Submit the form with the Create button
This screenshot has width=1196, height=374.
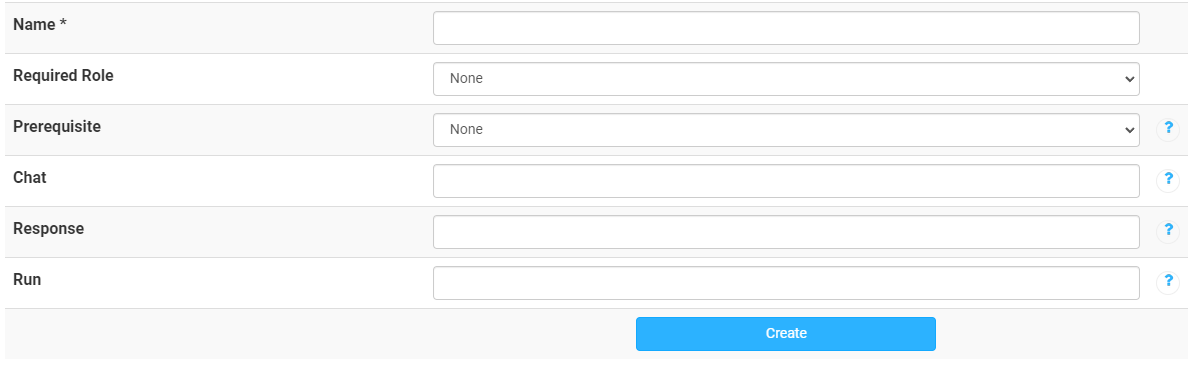[x=786, y=334]
